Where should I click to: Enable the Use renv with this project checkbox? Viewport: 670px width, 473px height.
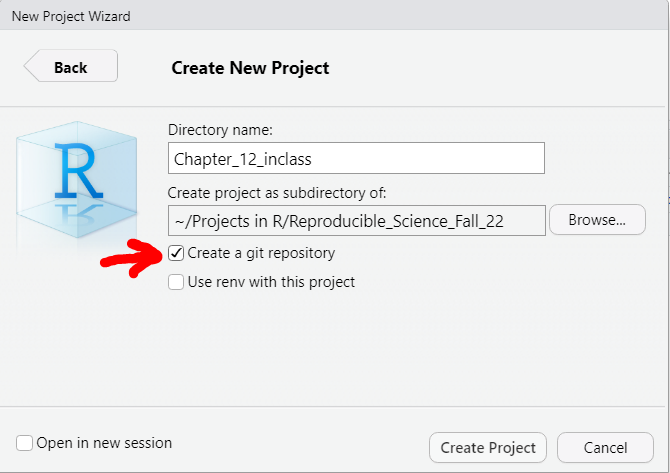[x=176, y=282]
